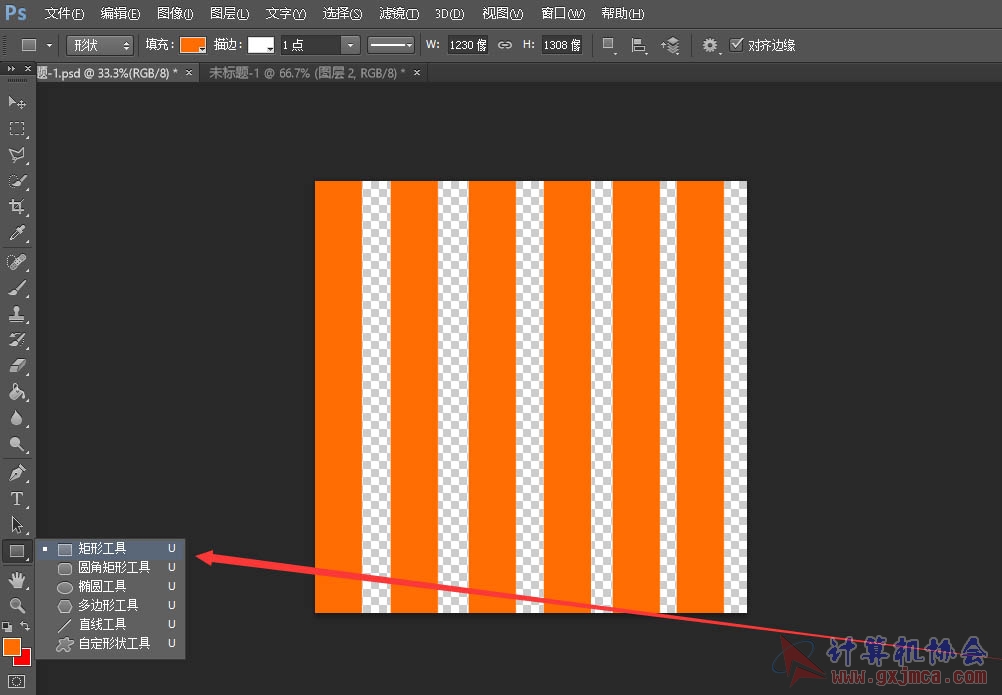Click the orange foreground color swatch

coord(12,646)
